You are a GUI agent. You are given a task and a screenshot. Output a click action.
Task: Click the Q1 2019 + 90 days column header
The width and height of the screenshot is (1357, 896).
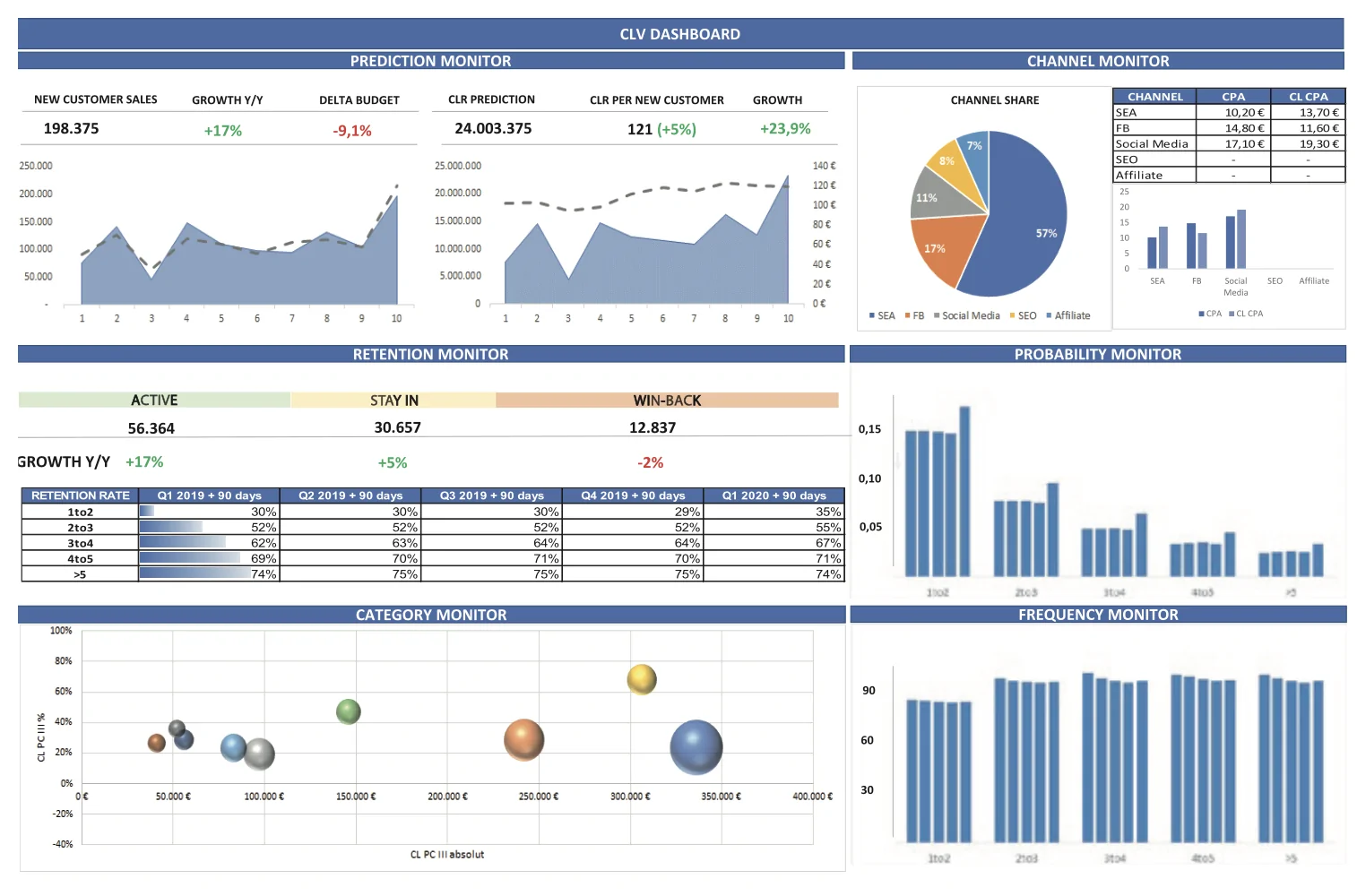(210, 495)
